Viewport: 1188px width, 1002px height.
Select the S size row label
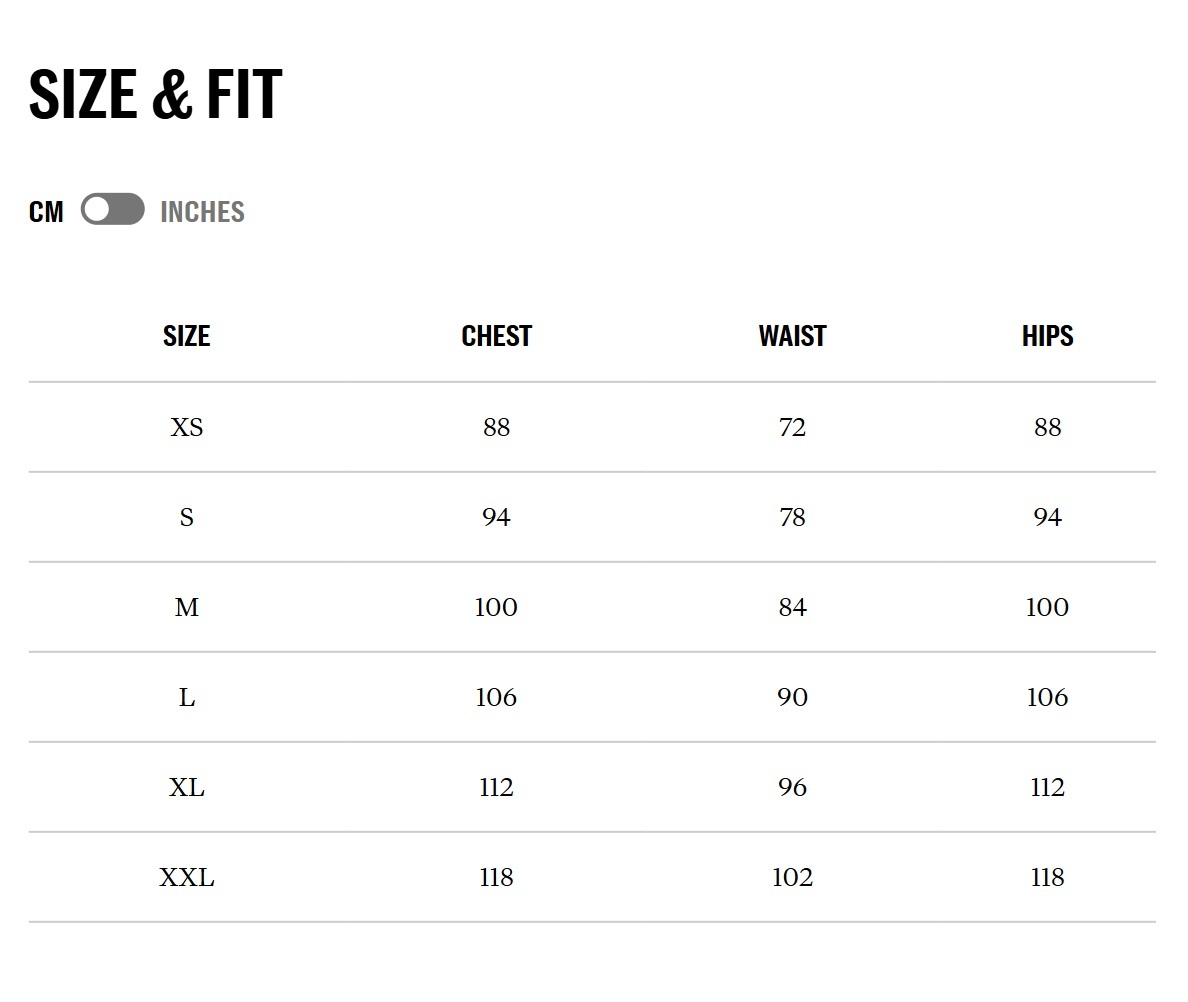(187, 518)
